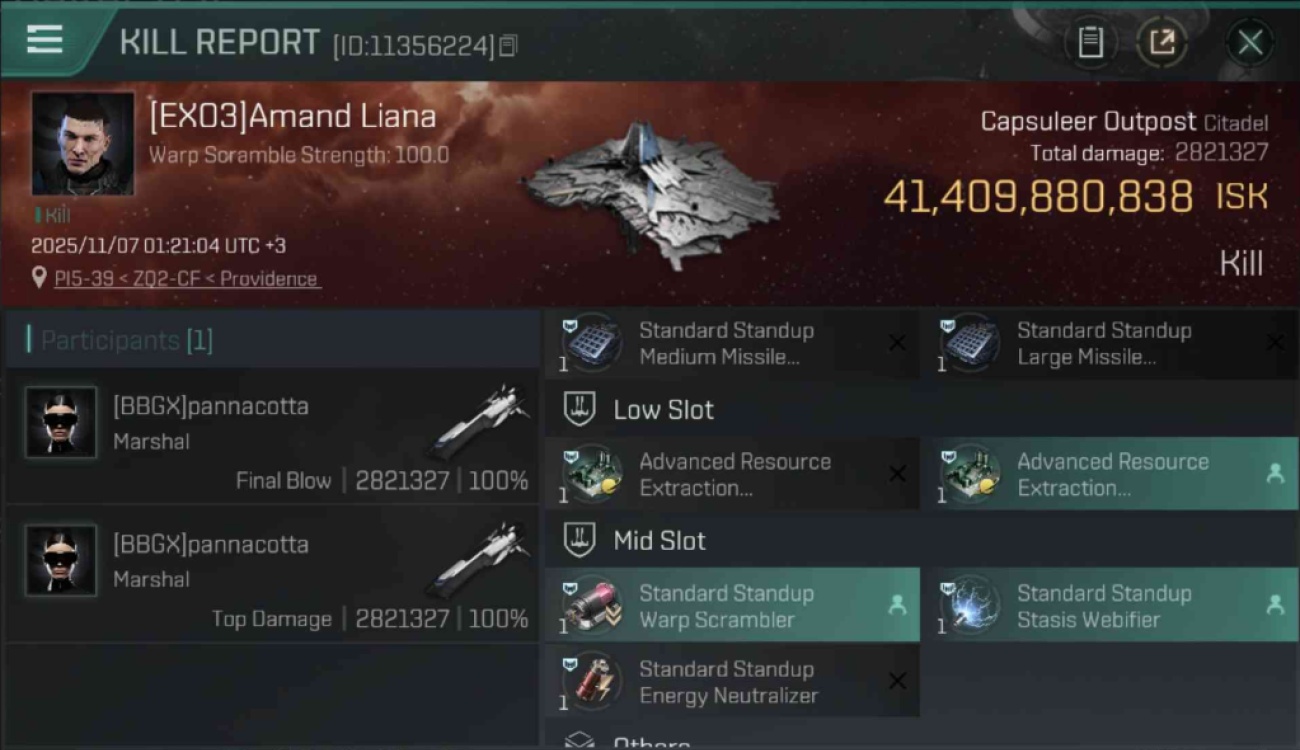Share the kill report via export icon

[1162, 43]
